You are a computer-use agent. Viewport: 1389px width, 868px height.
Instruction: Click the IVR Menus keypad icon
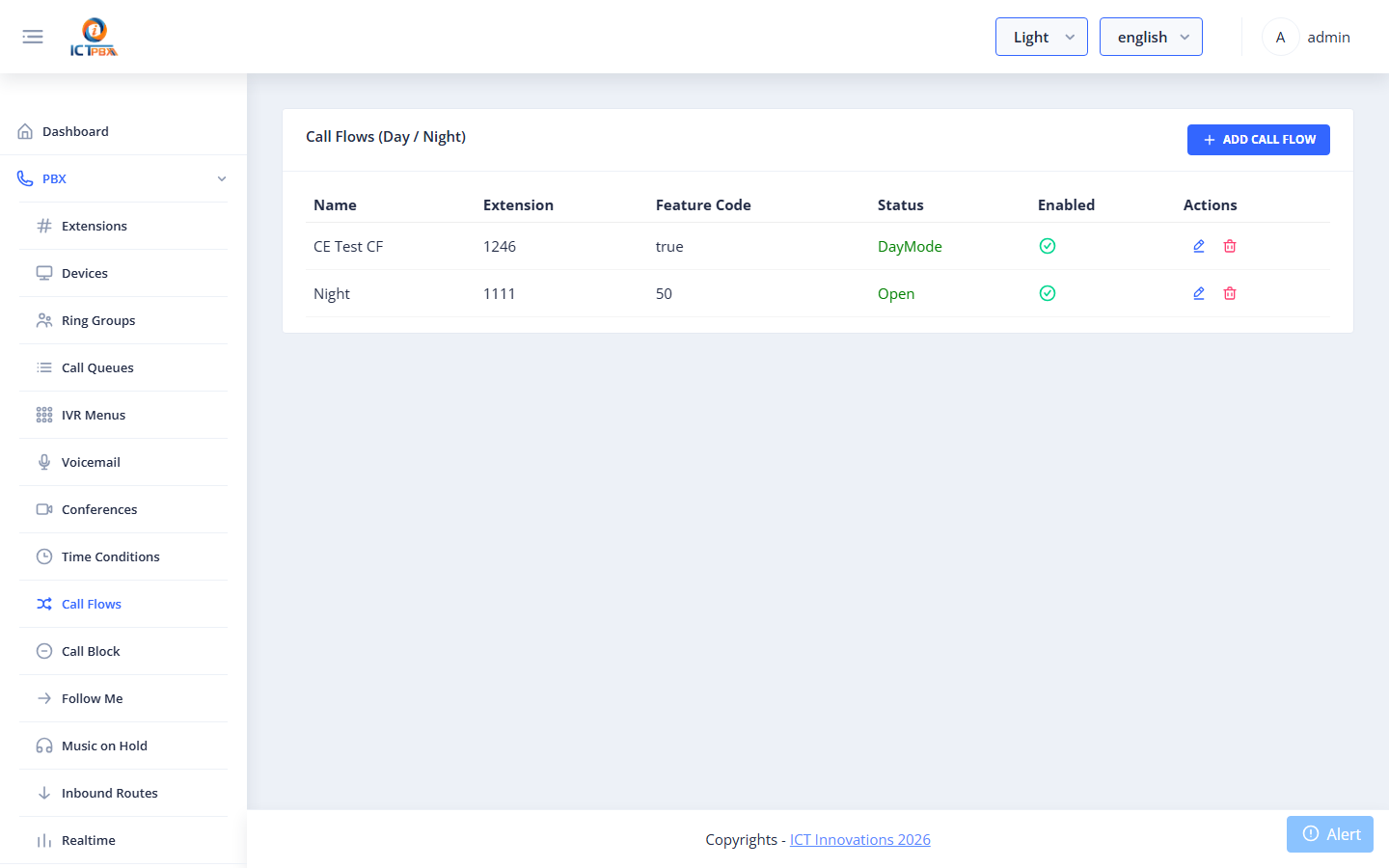pos(44,415)
